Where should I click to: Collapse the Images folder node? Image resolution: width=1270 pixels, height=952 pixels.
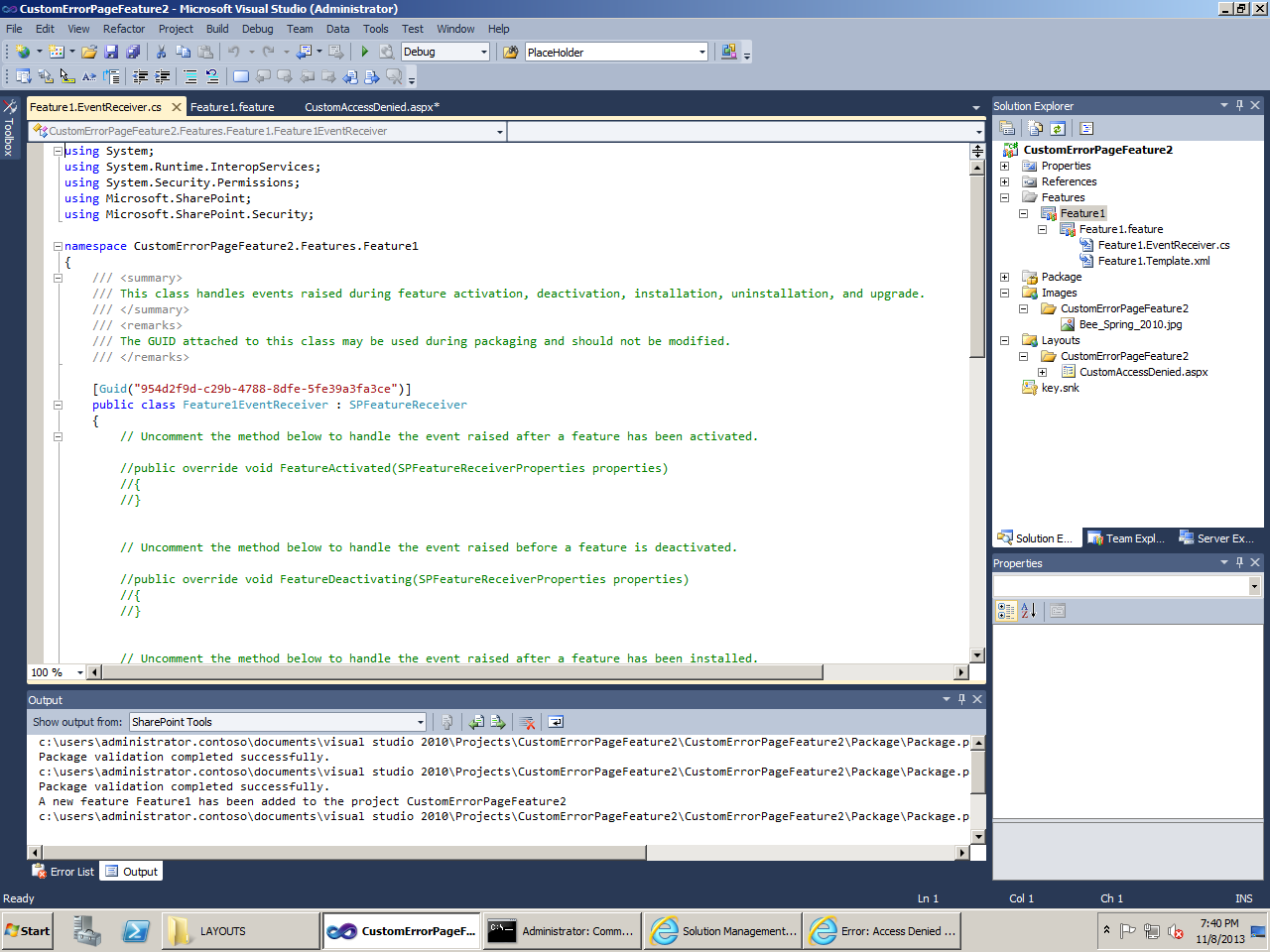tap(1004, 293)
